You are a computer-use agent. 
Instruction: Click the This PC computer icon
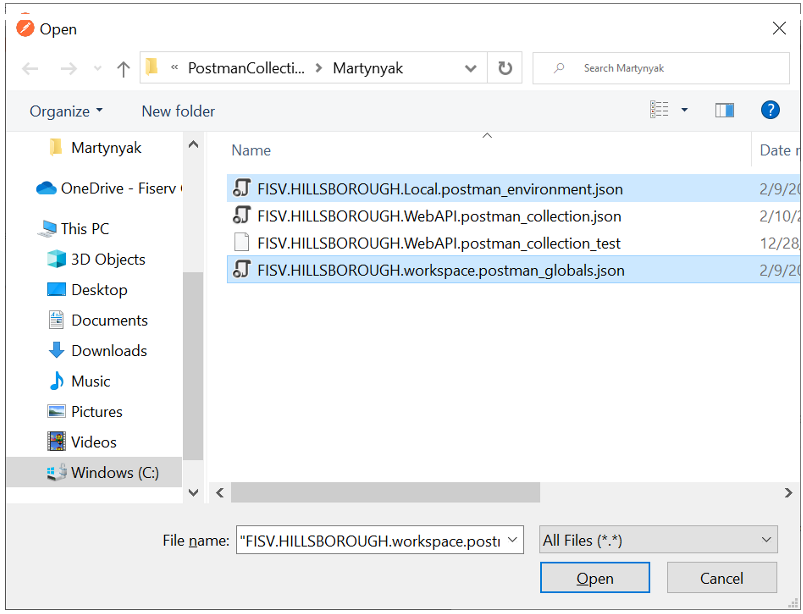[x=47, y=228]
